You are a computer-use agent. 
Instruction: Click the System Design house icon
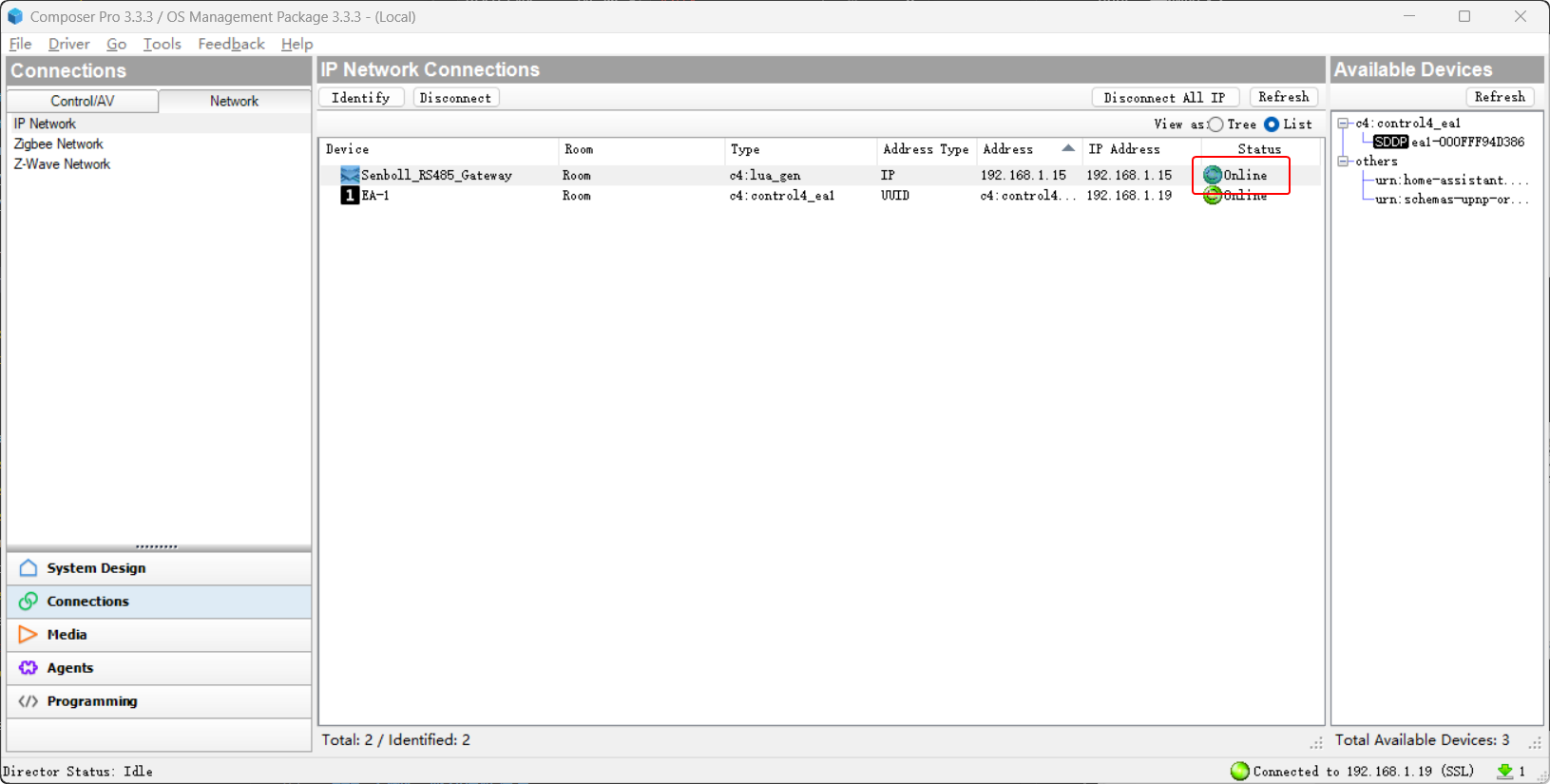(29, 568)
